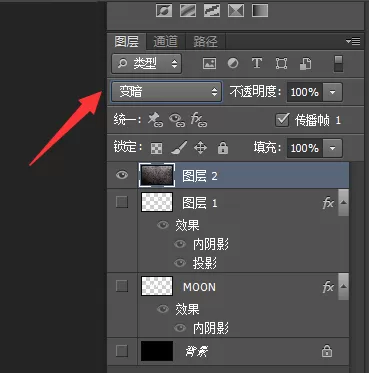The height and width of the screenshot is (373, 369).
Task: Lock position move-arrows icon
Action: point(200,148)
